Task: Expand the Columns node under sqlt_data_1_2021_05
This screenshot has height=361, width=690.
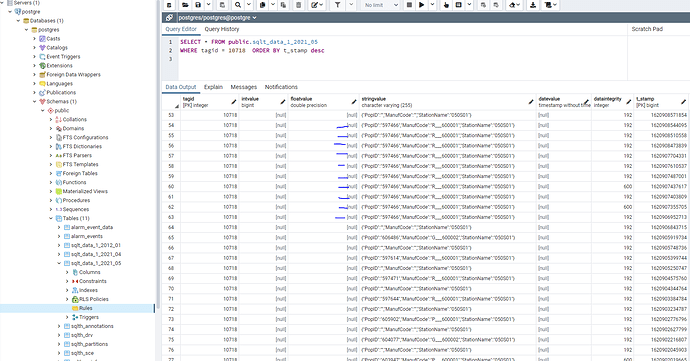Action: (67, 272)
